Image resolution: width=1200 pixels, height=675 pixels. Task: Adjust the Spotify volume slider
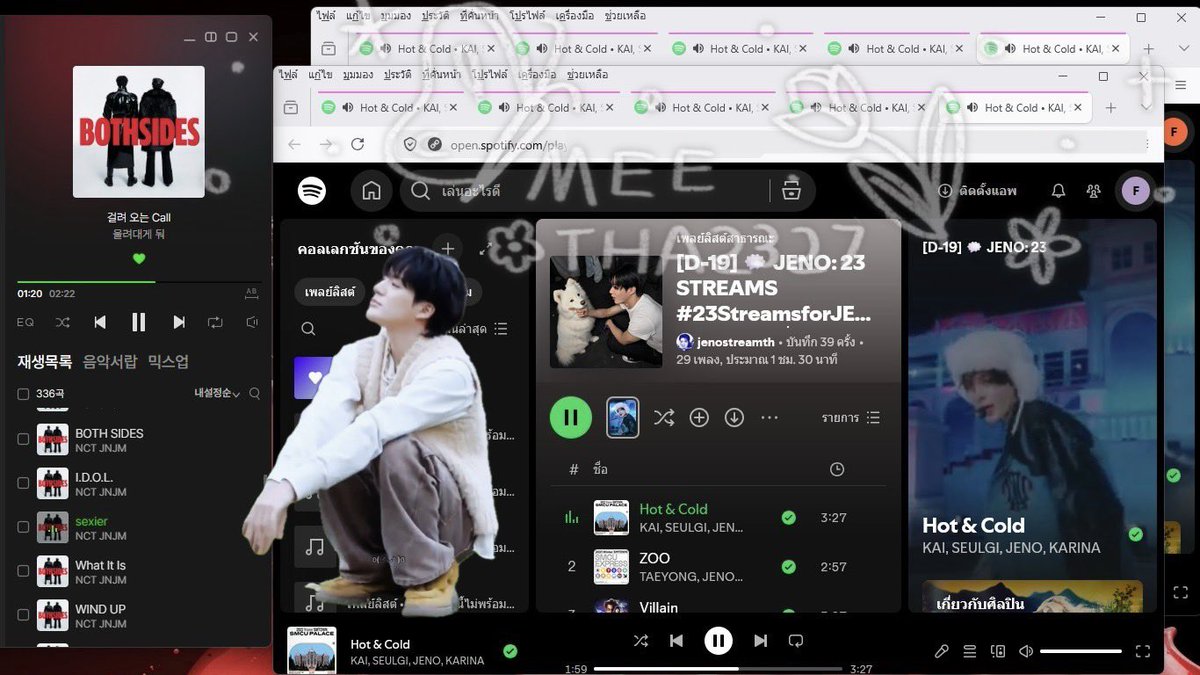pyautogui.click(x=1081, y=651)
